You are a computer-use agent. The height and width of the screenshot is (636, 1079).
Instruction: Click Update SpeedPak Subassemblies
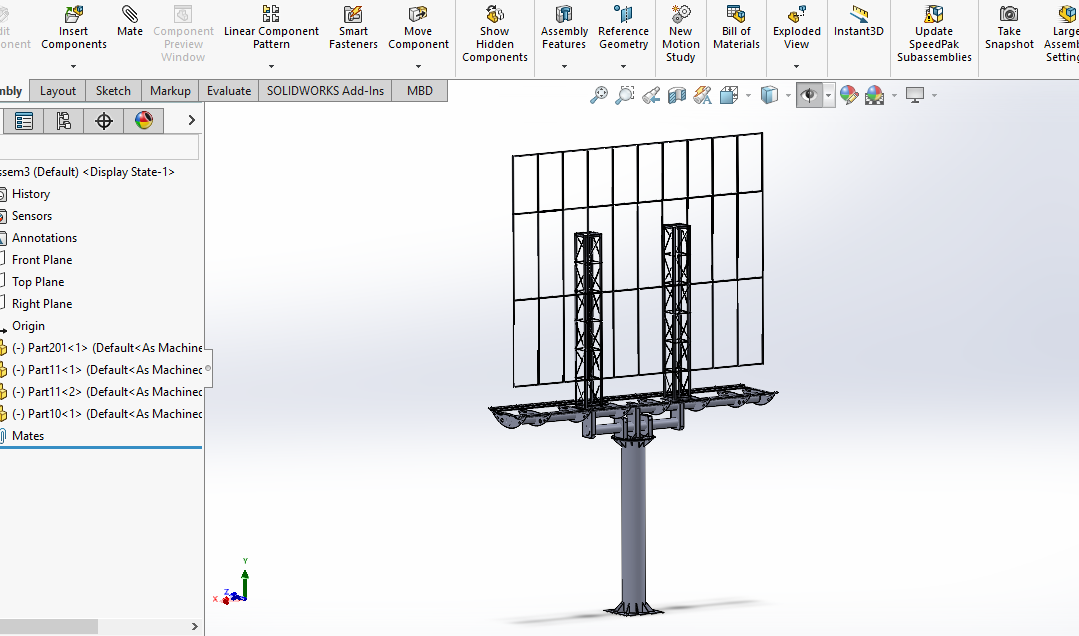(934, 34)
